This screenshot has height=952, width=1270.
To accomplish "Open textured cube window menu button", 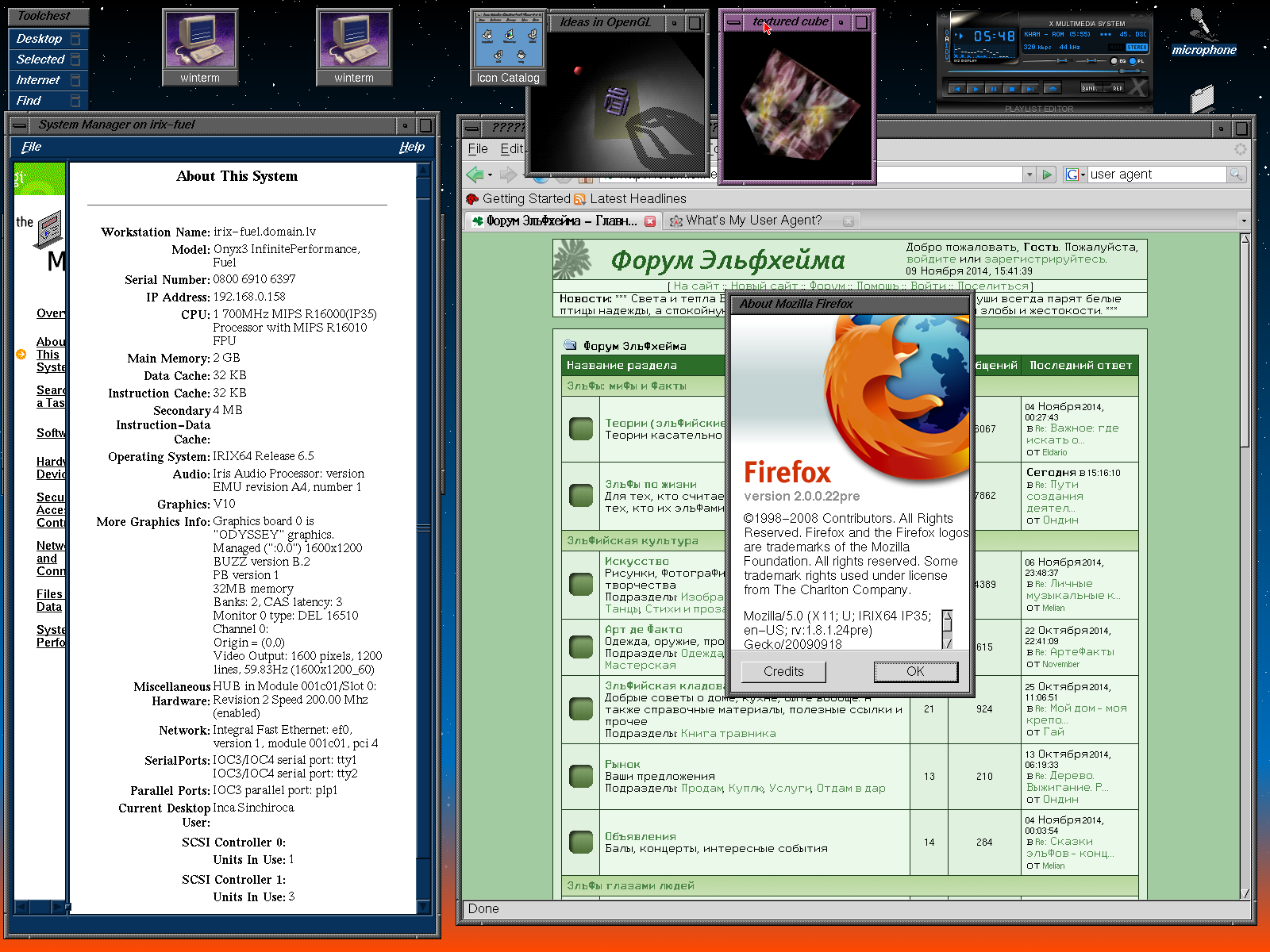I will tap(734, 22).
